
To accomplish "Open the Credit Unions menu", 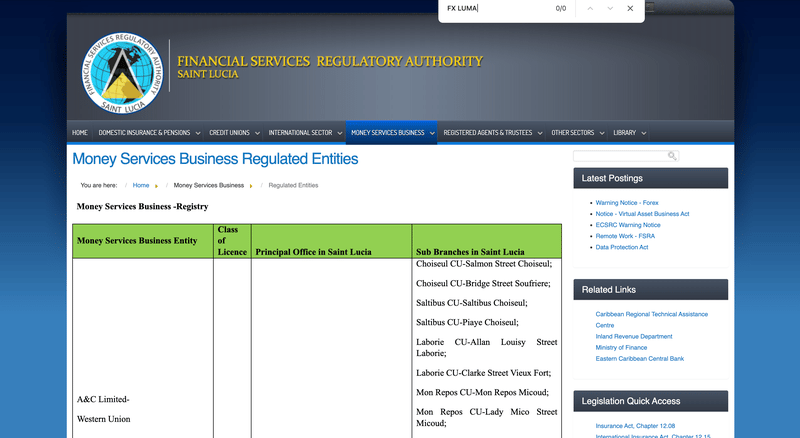I will pyautogui.click(x=229, y=133).
